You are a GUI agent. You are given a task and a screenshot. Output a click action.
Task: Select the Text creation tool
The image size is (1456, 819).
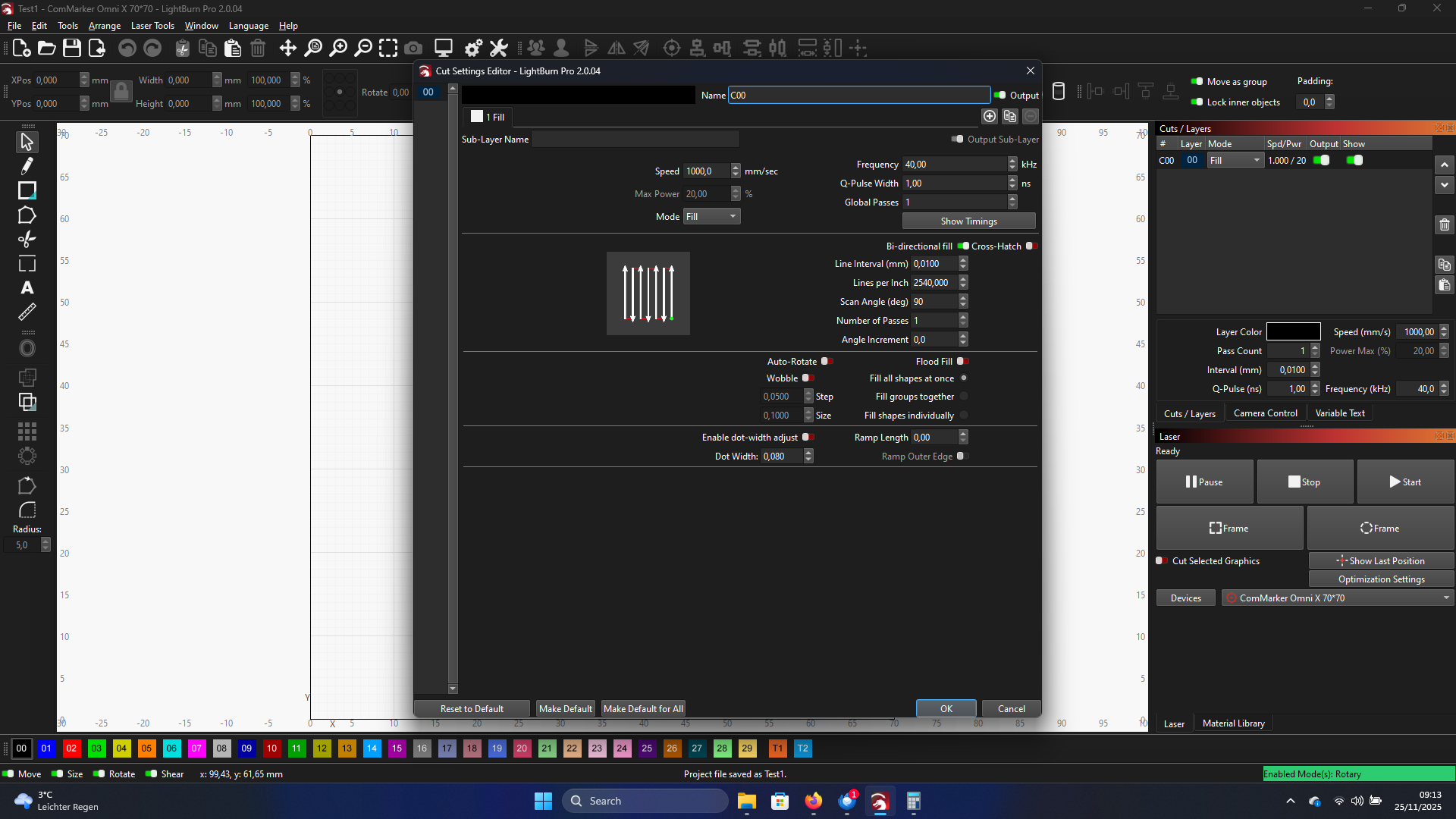coord(27,287)
